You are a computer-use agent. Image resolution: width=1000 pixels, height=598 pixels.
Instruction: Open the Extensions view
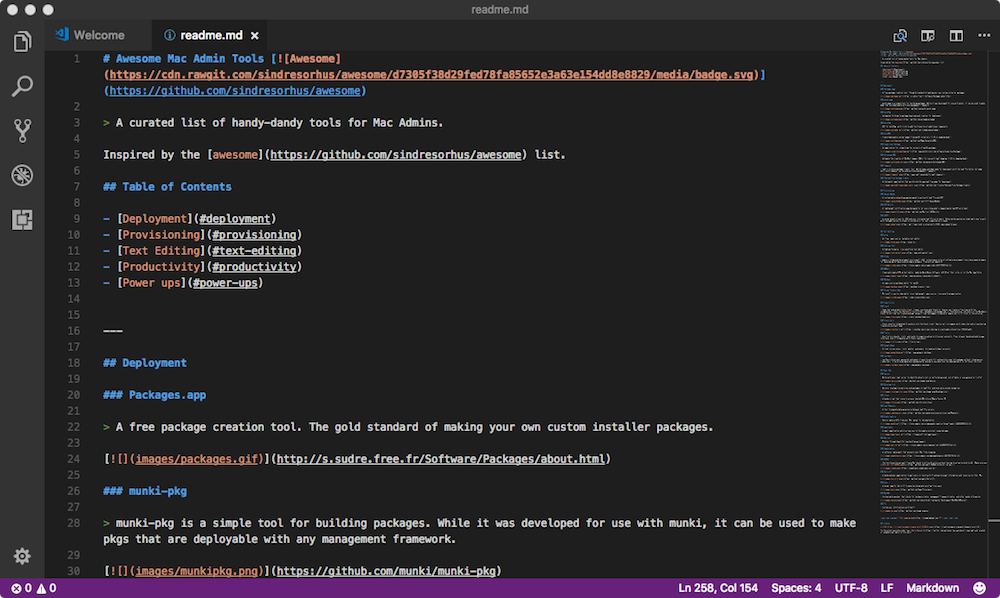pyautogui.click(x=22, y=219)
